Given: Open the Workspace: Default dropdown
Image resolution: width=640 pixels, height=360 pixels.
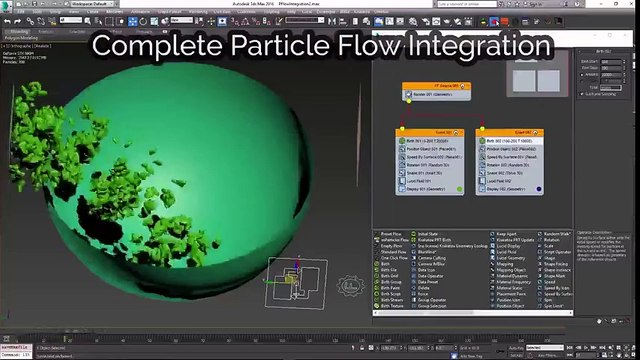Looking at the screenshot, I should click(x=94, y=4).
